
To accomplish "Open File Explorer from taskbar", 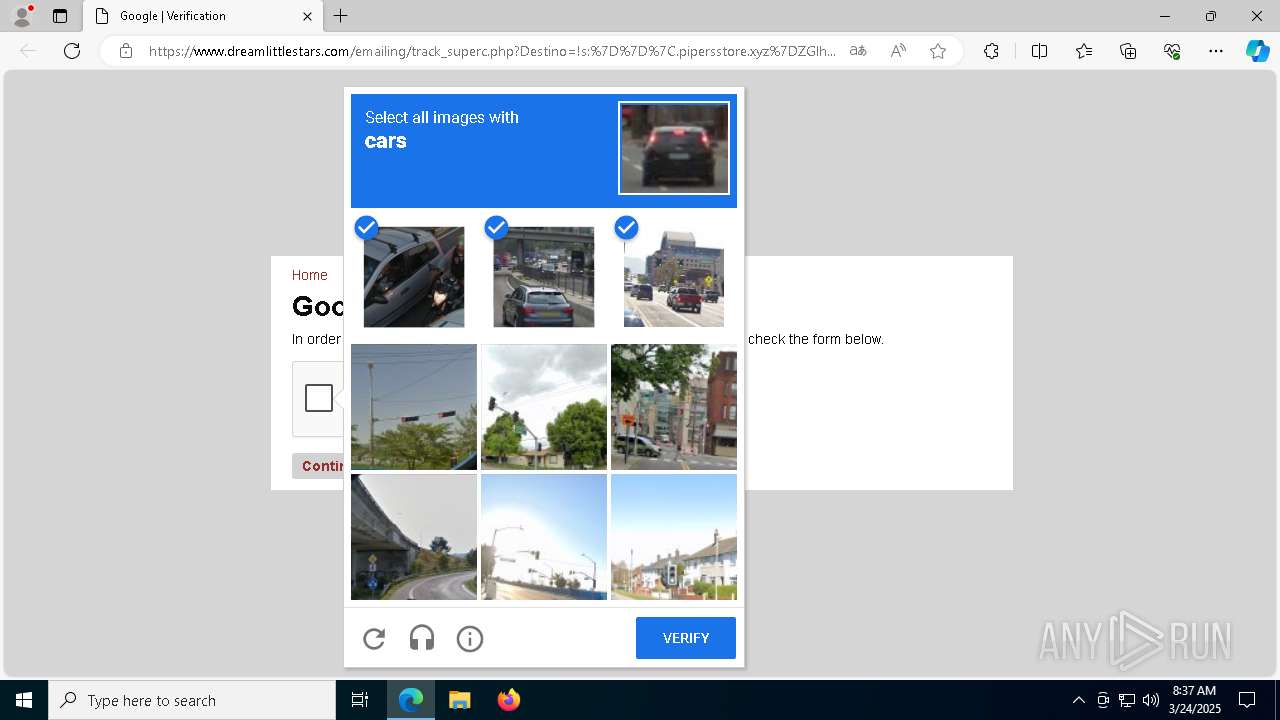I will click(459, 700).
